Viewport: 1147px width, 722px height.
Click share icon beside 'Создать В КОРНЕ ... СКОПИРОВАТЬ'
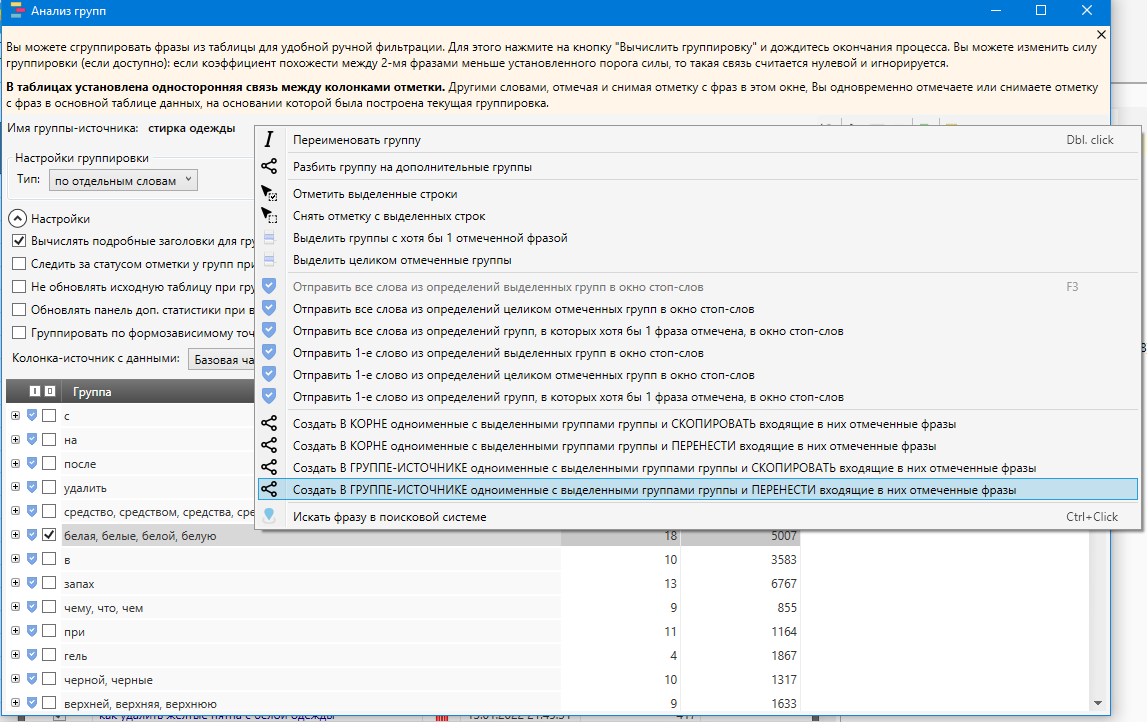pyautogui.click(x=269, y=424)
